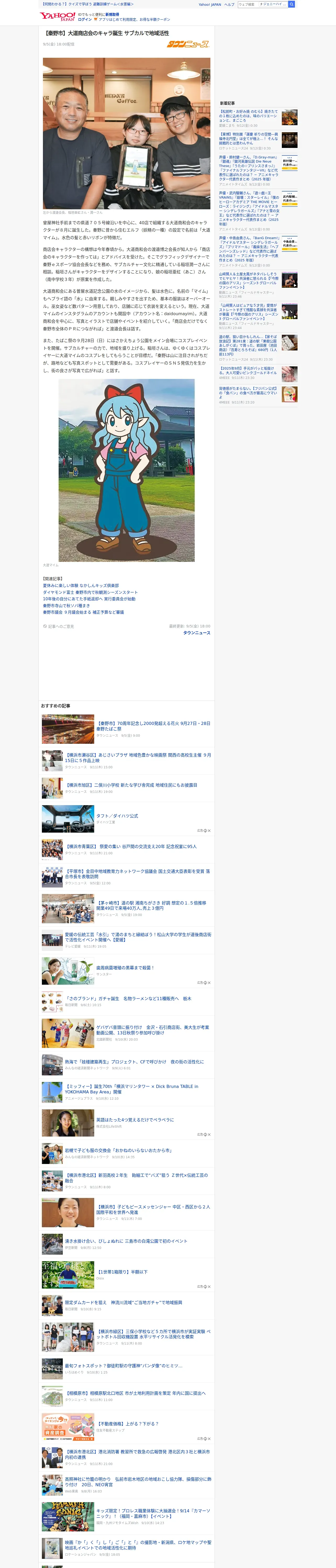Open recommended 秦野たばこ祭 70周年記念 花火 article
The image size is (336, 1568).
[153, 726]
